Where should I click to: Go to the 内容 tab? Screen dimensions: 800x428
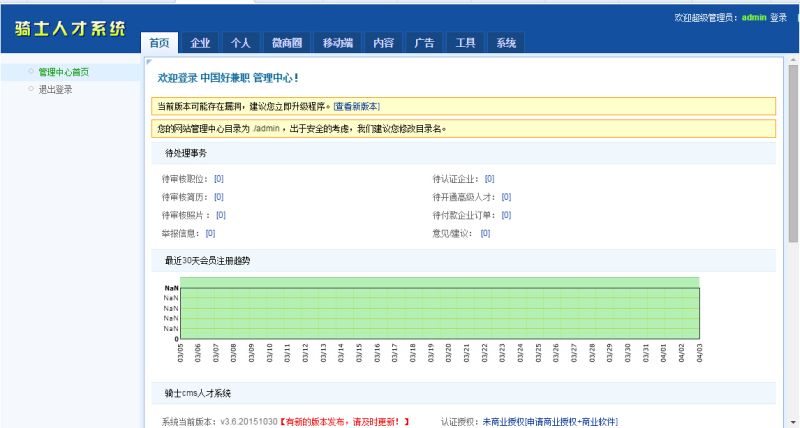[383, 43]
